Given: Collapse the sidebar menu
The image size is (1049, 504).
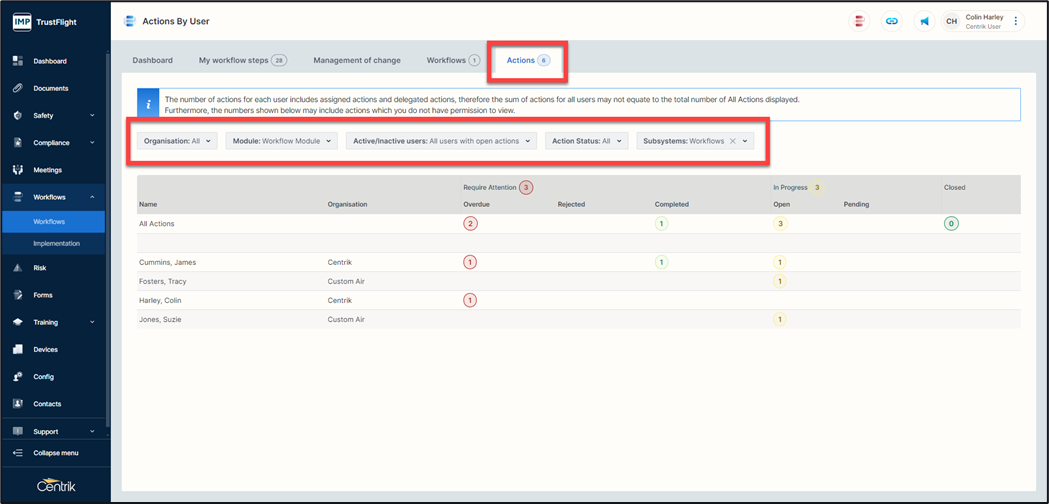Looking at the screenshot, I should [x=55, y=453].
